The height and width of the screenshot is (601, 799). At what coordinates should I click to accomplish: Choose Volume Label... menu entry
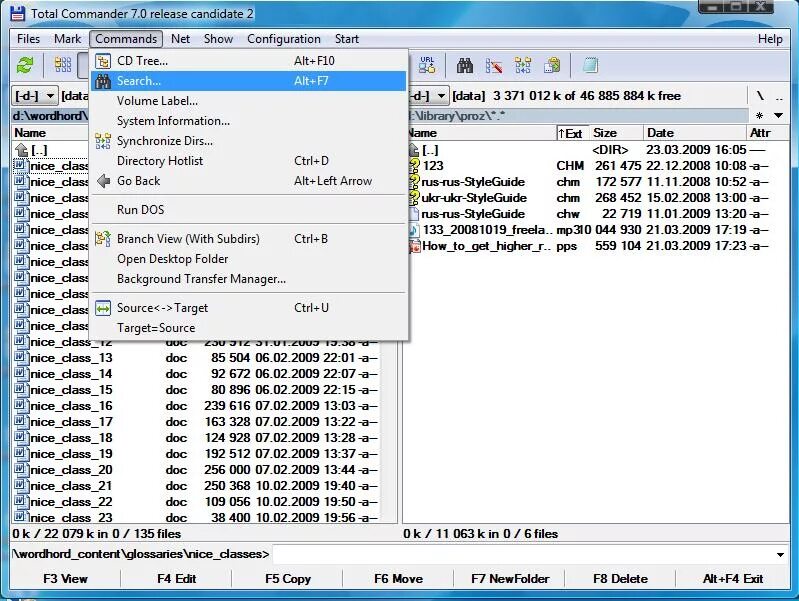(249, 101)
